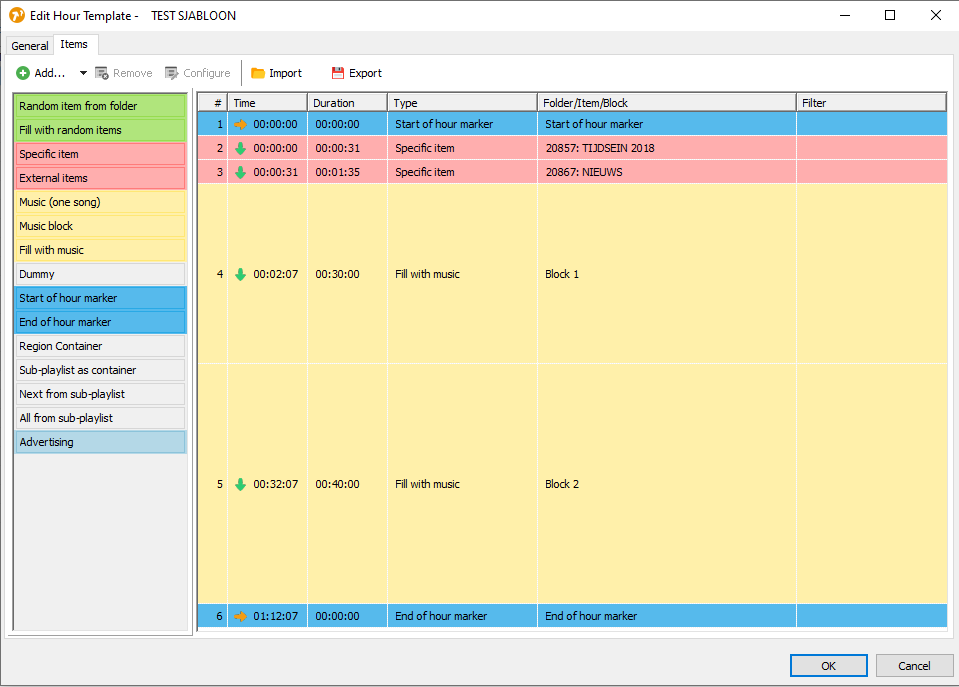Click the orange arrow in row 6
Viewport: 959px width, 687px height.
[241, 616]
